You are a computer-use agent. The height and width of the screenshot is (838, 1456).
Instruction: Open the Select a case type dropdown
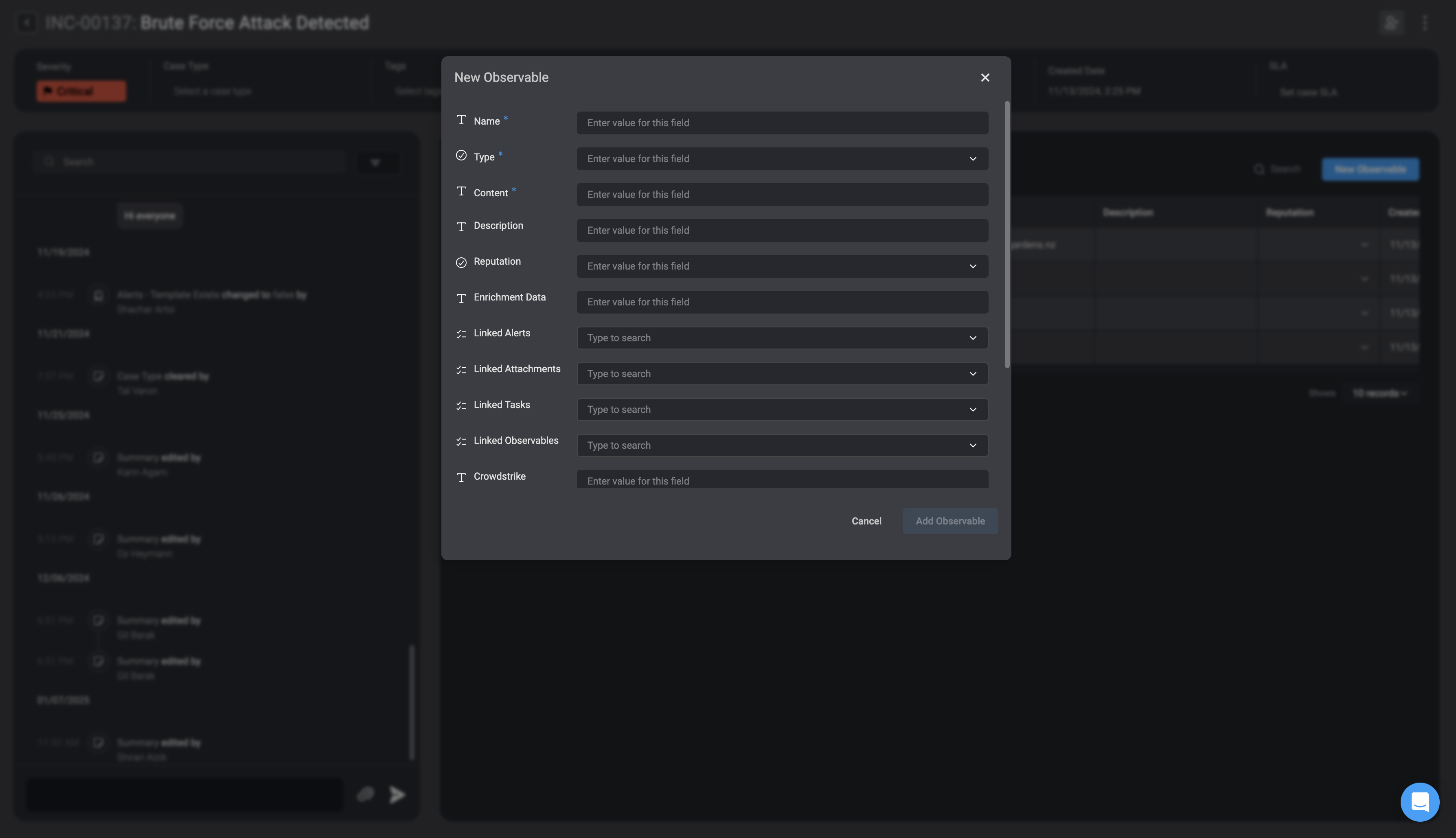click(213, 91)
